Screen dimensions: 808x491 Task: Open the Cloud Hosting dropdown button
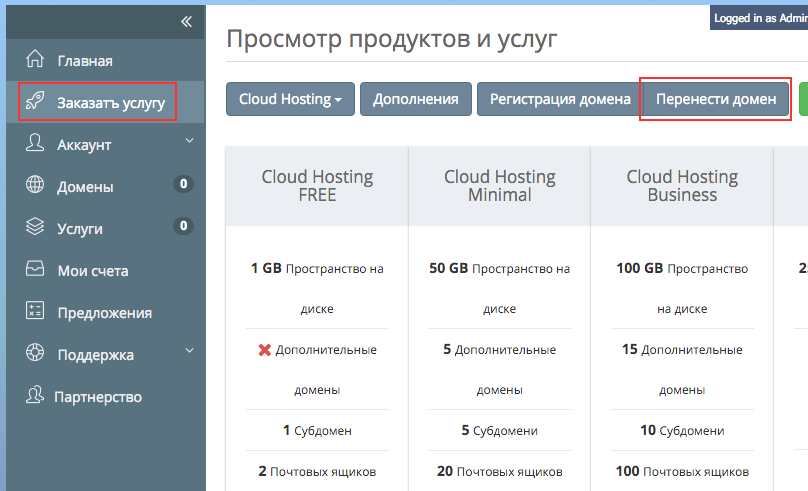290,99
